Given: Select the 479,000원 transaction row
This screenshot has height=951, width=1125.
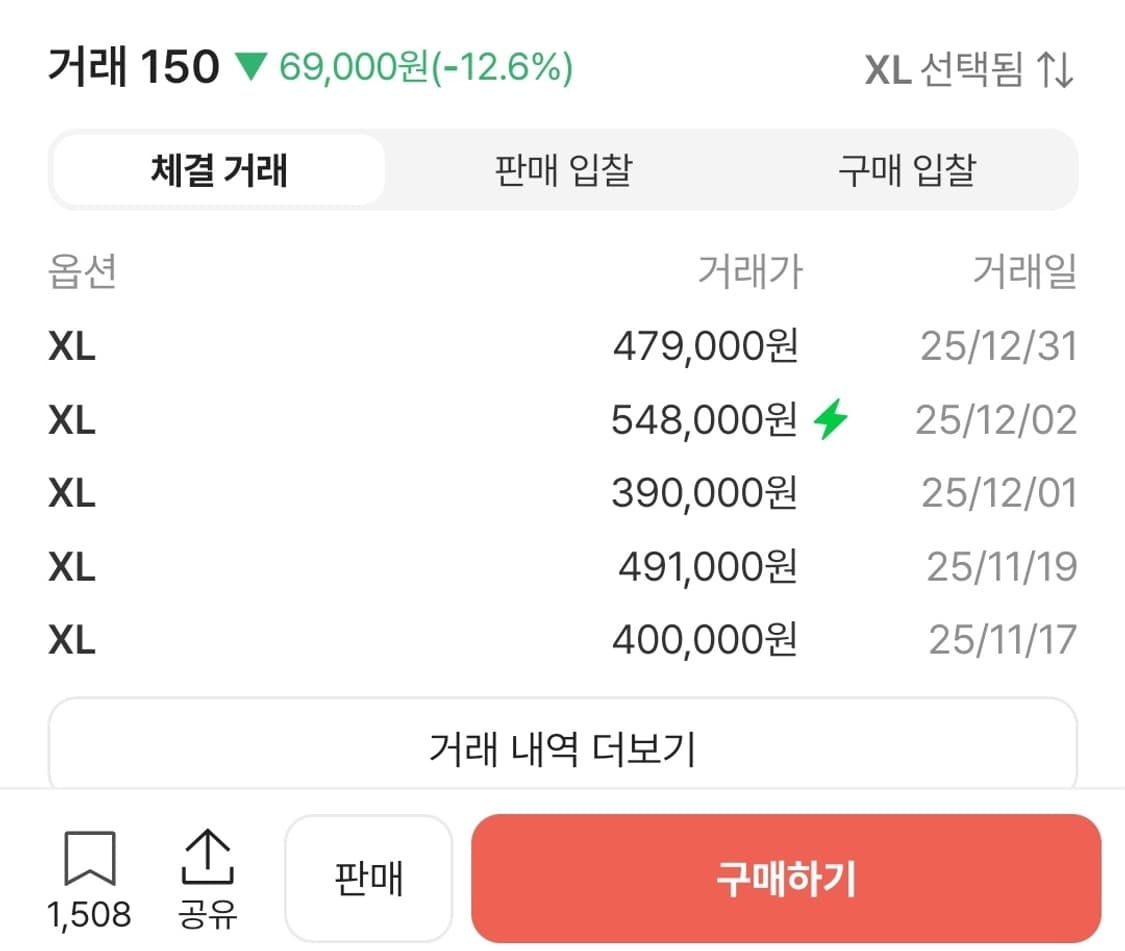Looking at the screenshot, I should coord(562,346).
